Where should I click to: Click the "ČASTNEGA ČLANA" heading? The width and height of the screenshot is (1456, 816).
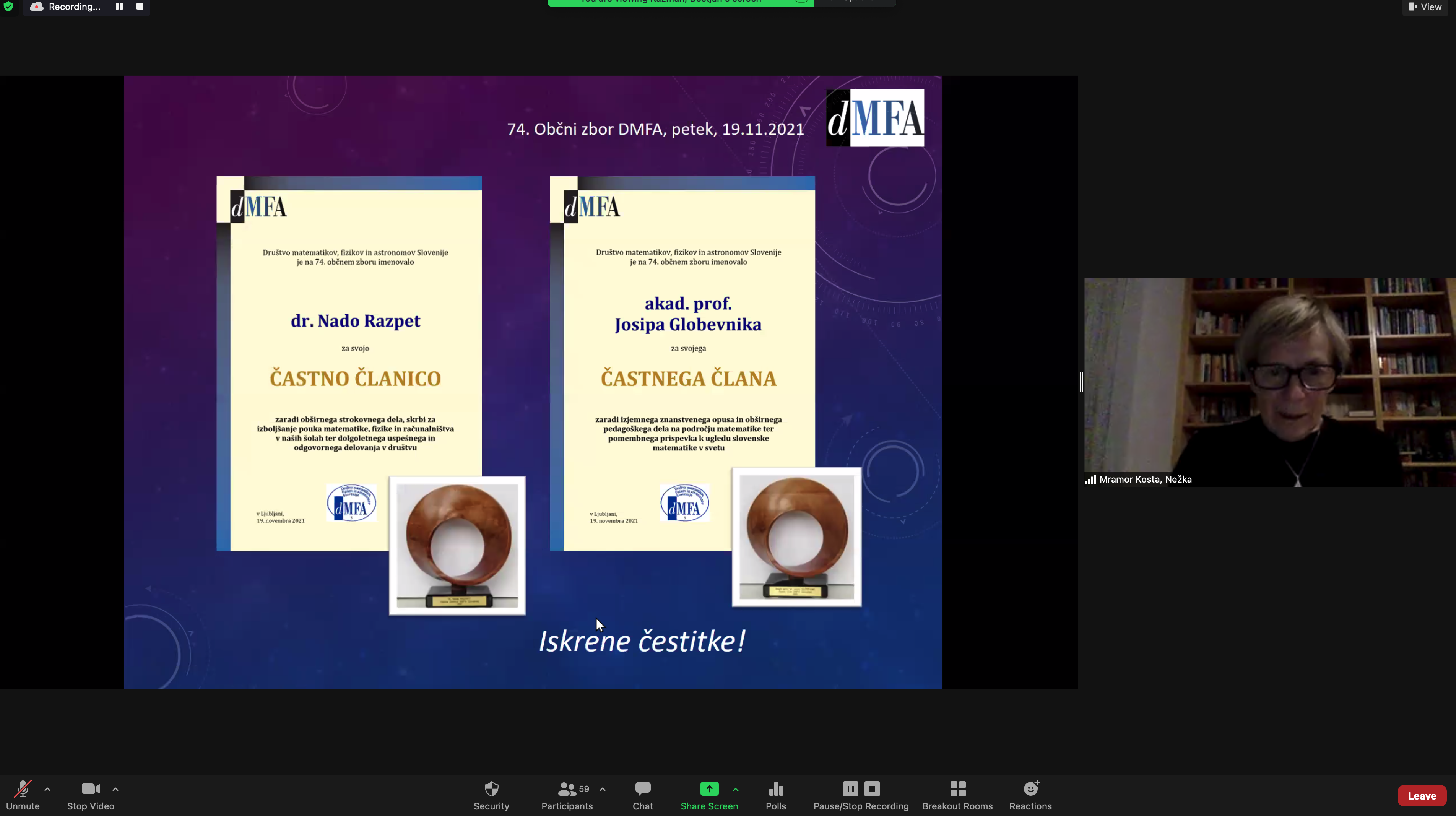click(x=689, y=378)
